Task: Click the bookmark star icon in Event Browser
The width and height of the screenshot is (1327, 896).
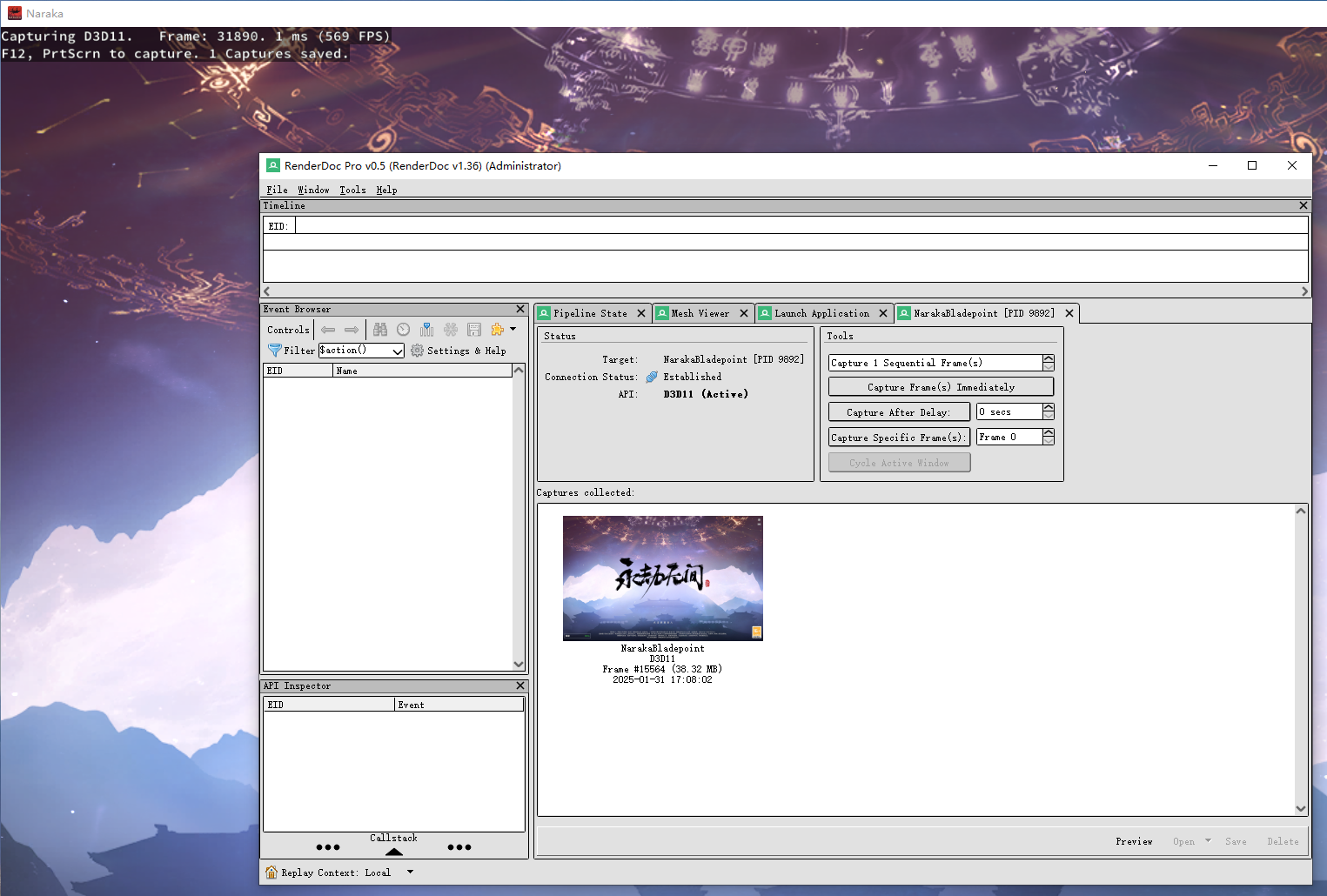Action: (496, 329)
